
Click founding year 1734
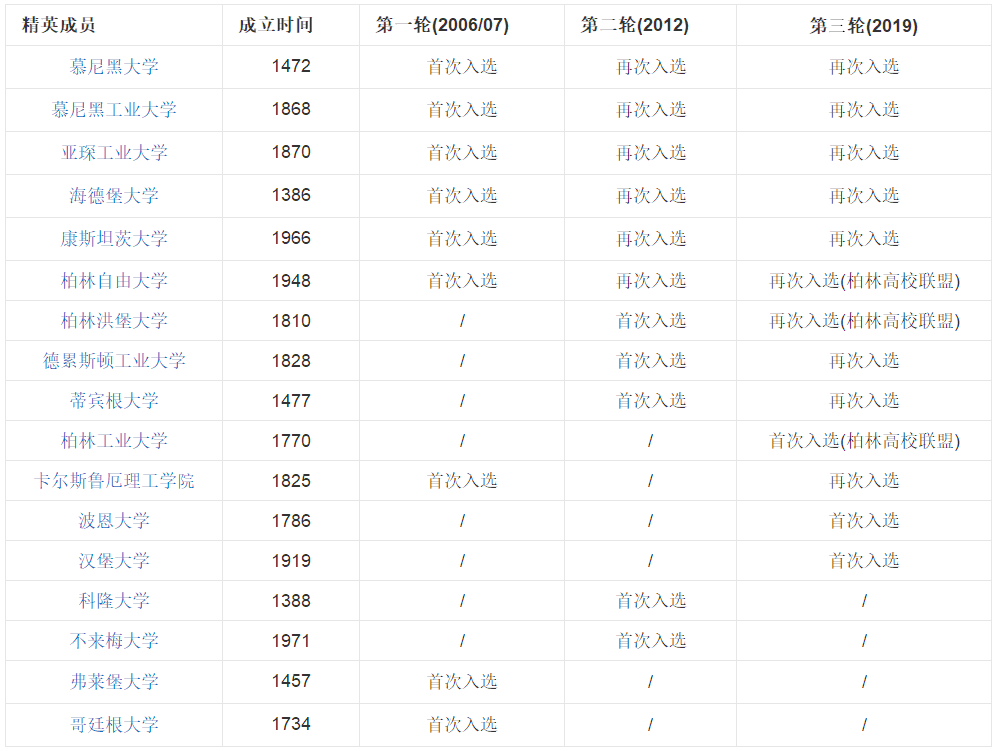[x=291, y=724]
